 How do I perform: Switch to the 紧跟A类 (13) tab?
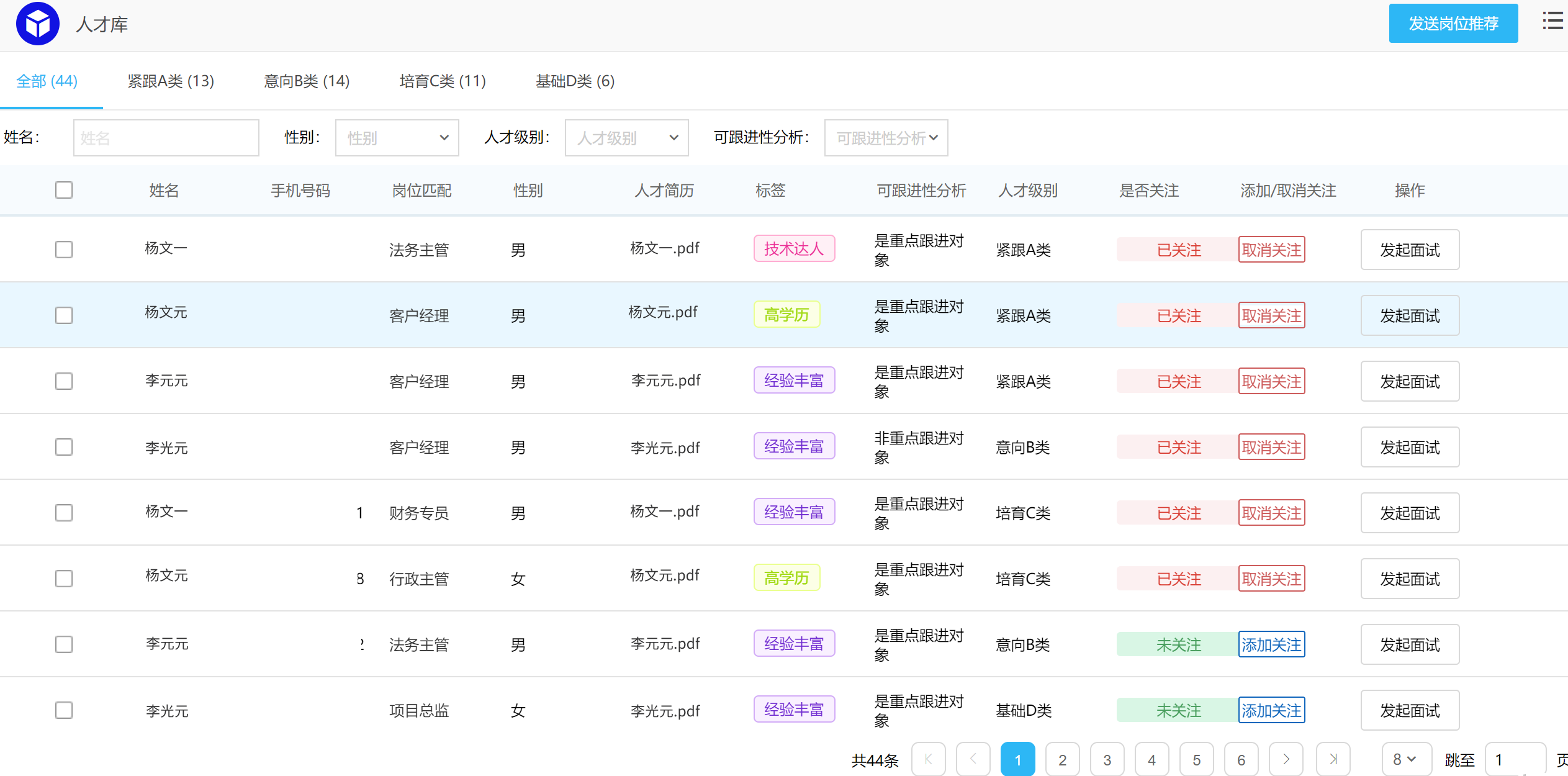(x=171, y=81)
